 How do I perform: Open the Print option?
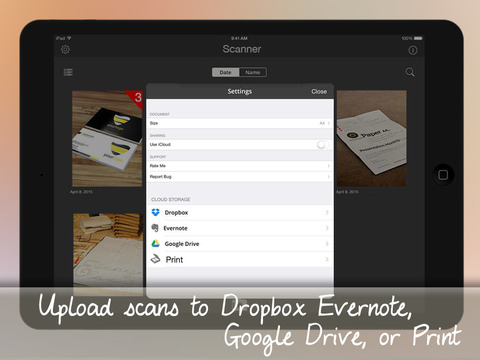coord(240,259)
